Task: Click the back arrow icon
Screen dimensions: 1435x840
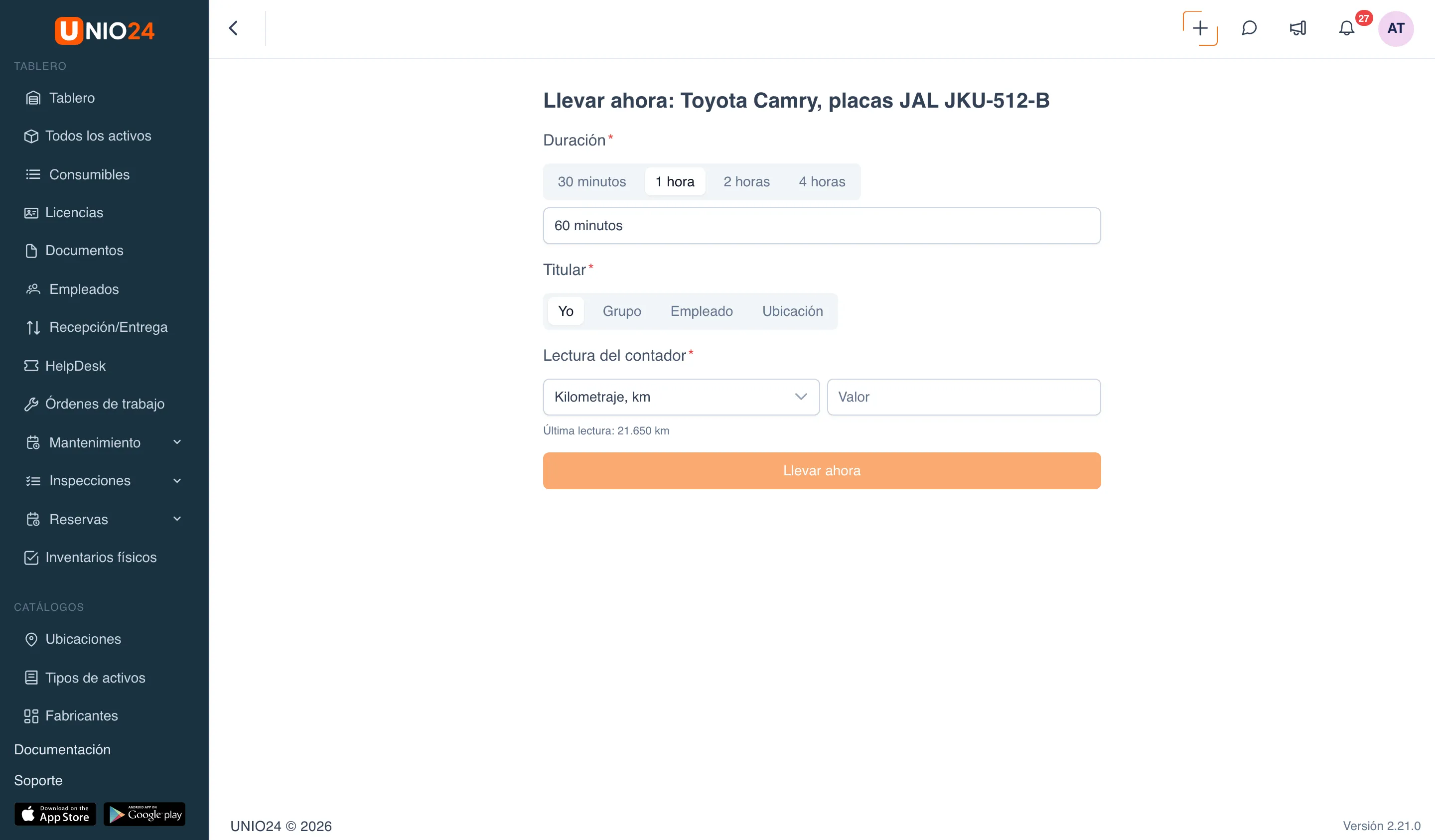Action: coord(233,28)
